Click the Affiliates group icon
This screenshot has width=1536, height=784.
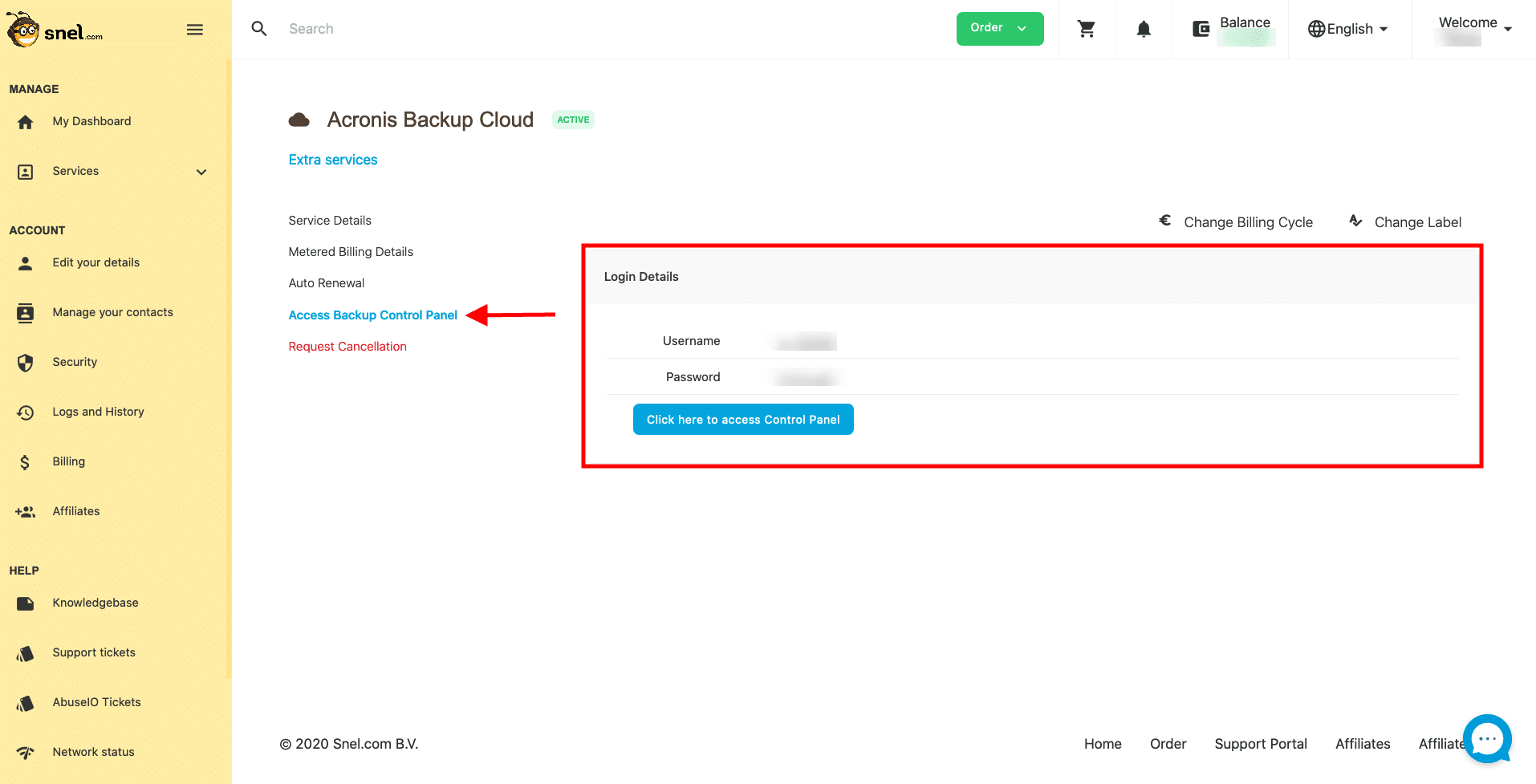26,512
